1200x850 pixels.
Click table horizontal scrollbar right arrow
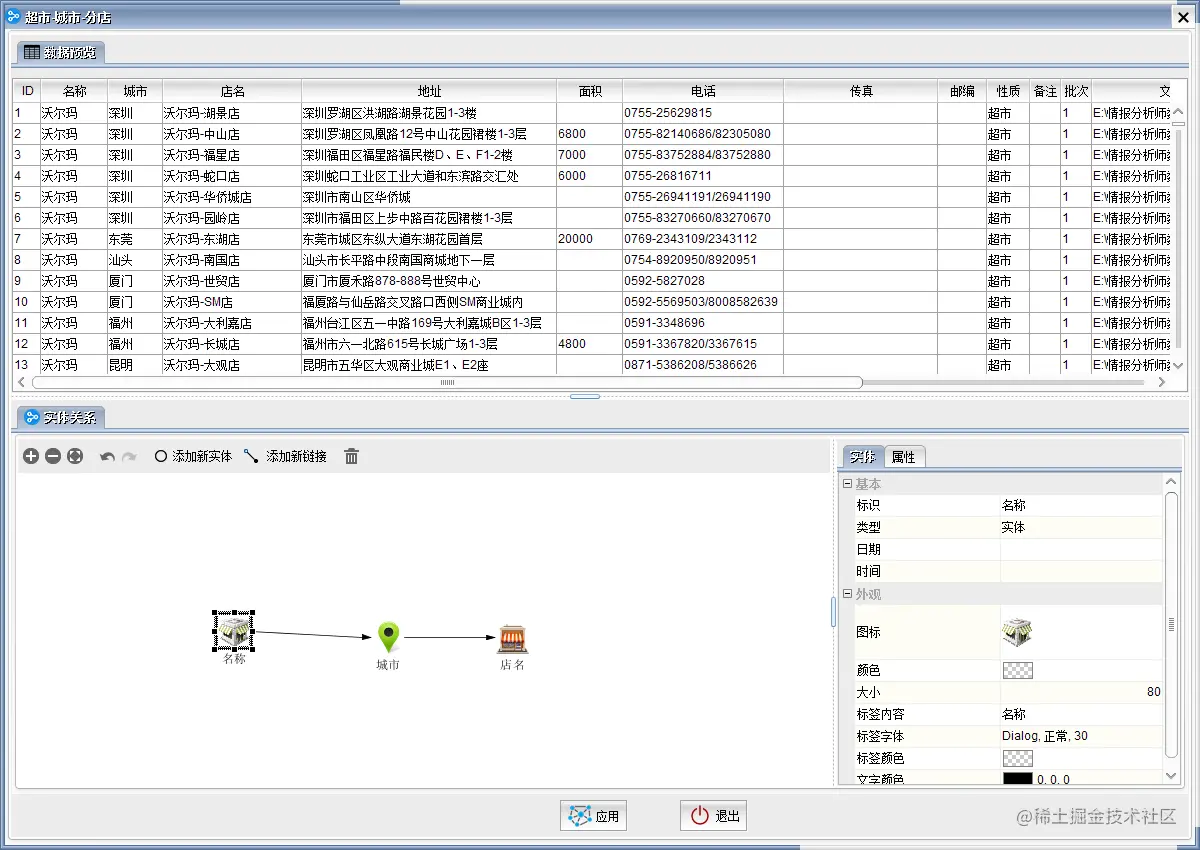[x=1162, y=382]
